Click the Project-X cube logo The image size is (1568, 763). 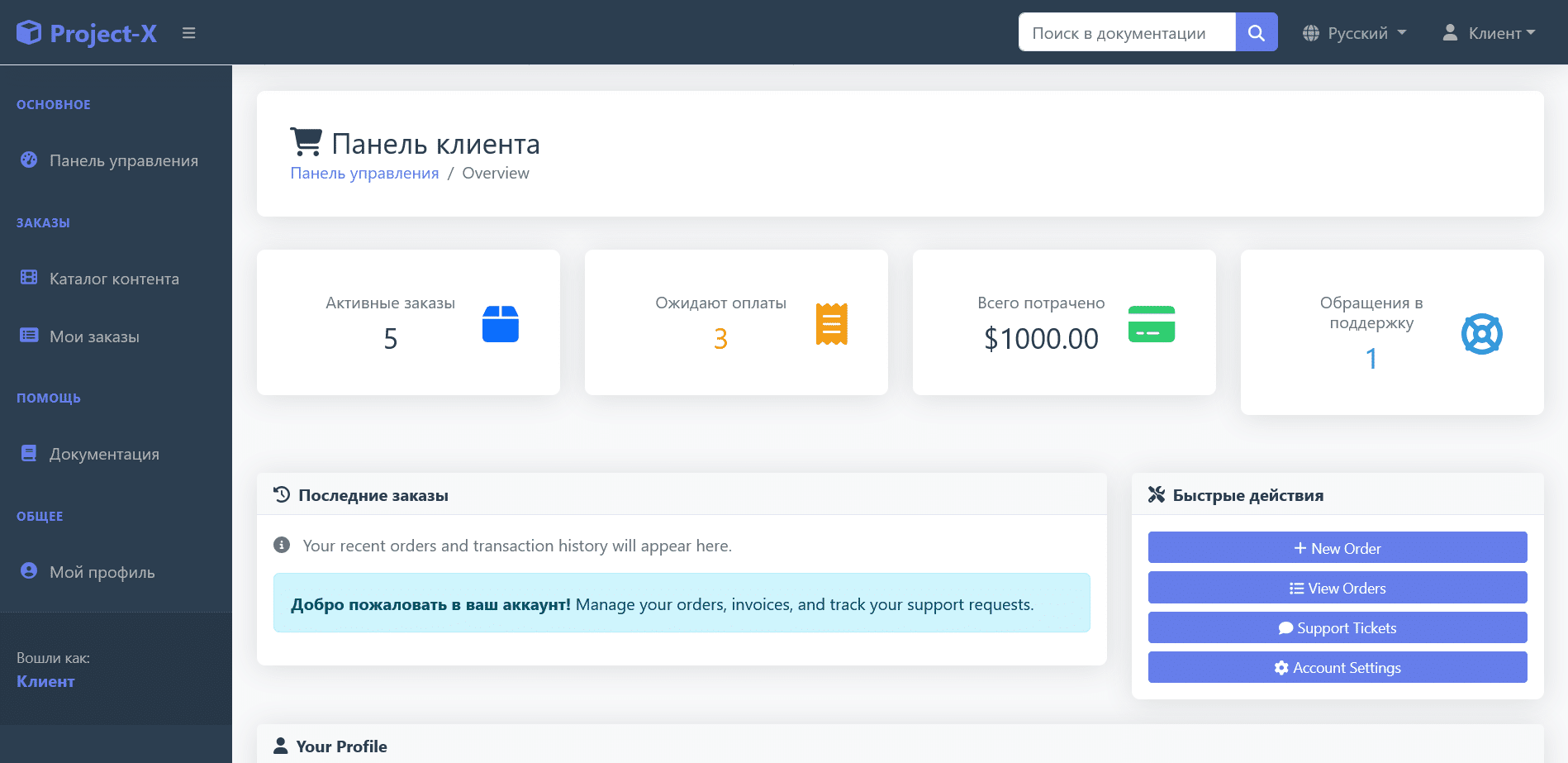click(x=29, y=32)
